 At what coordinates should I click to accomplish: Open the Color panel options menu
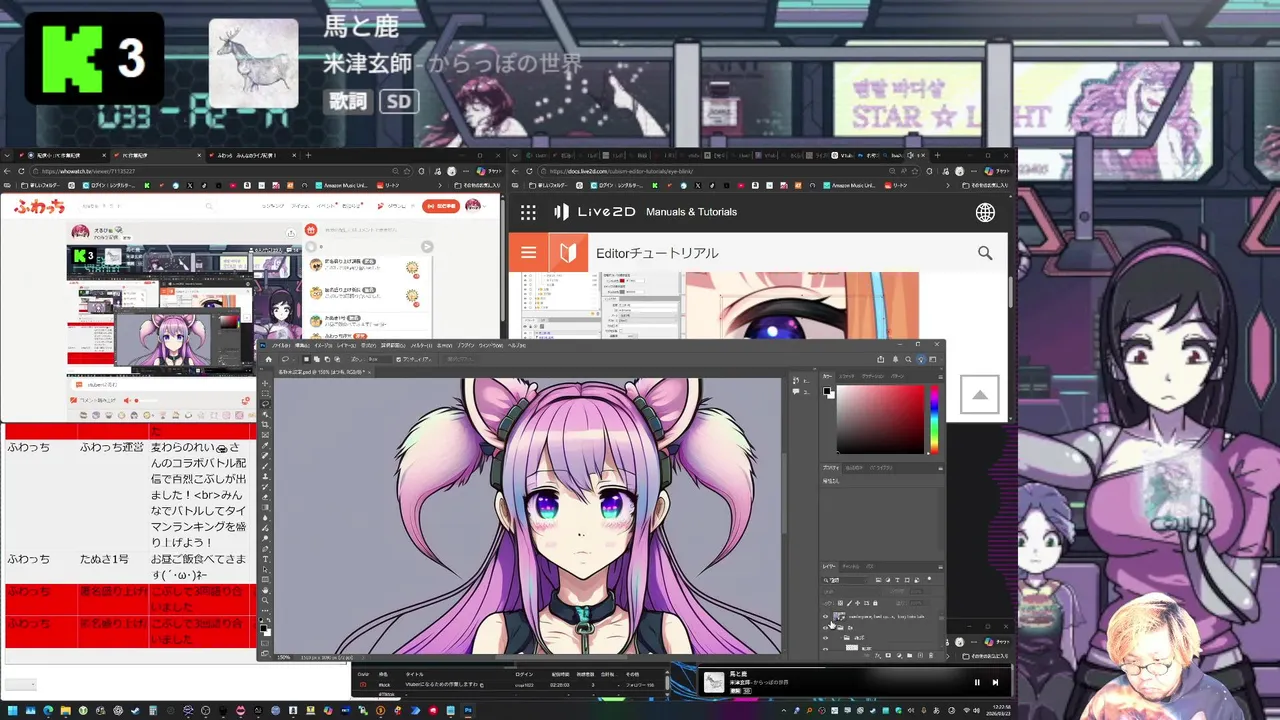(940, 377)
